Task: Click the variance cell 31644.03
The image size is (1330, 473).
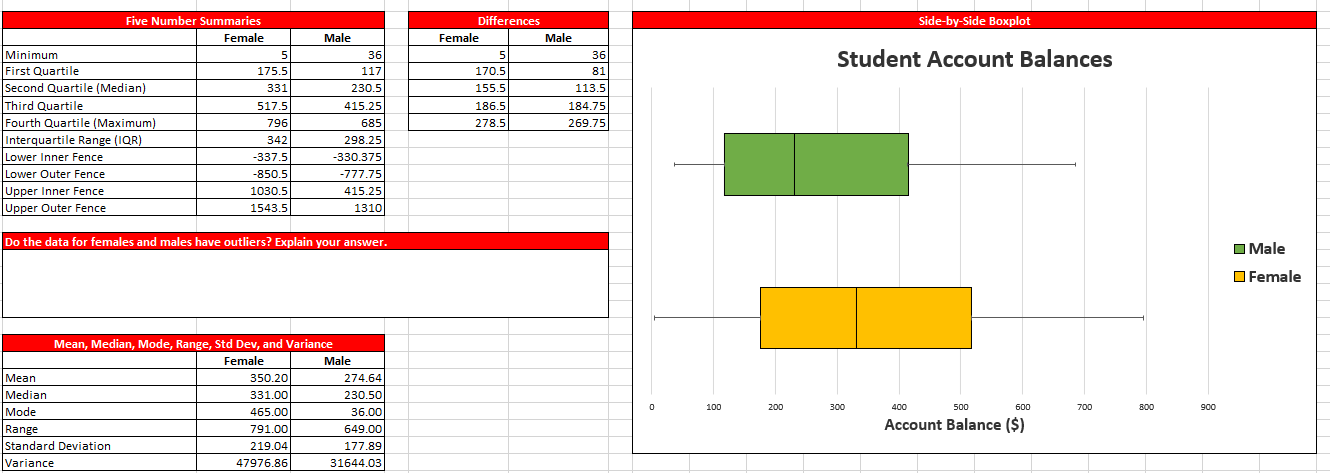Action: (338, 463)
